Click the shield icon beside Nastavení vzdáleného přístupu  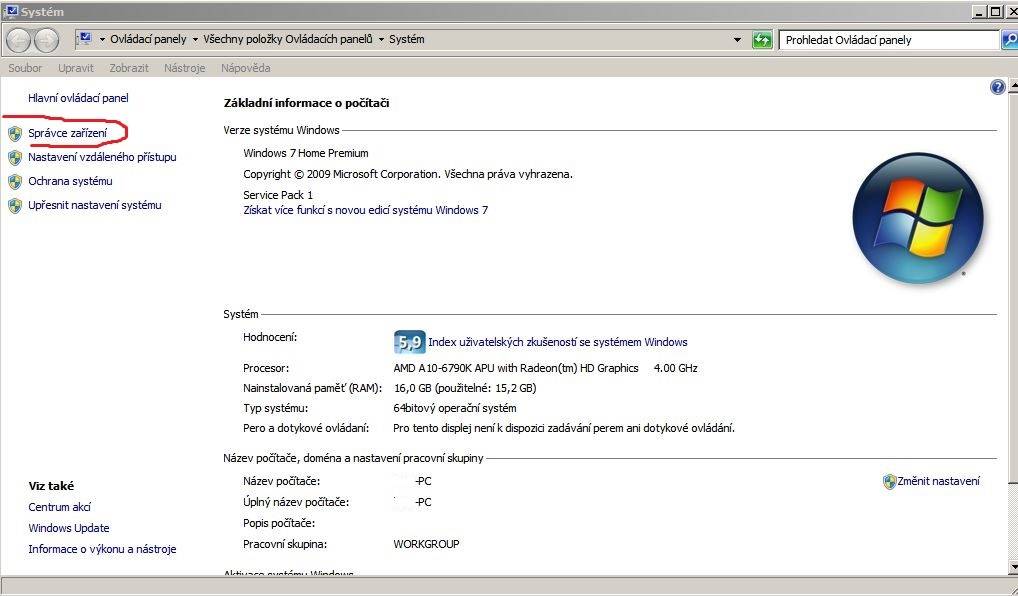coord(15,158)
